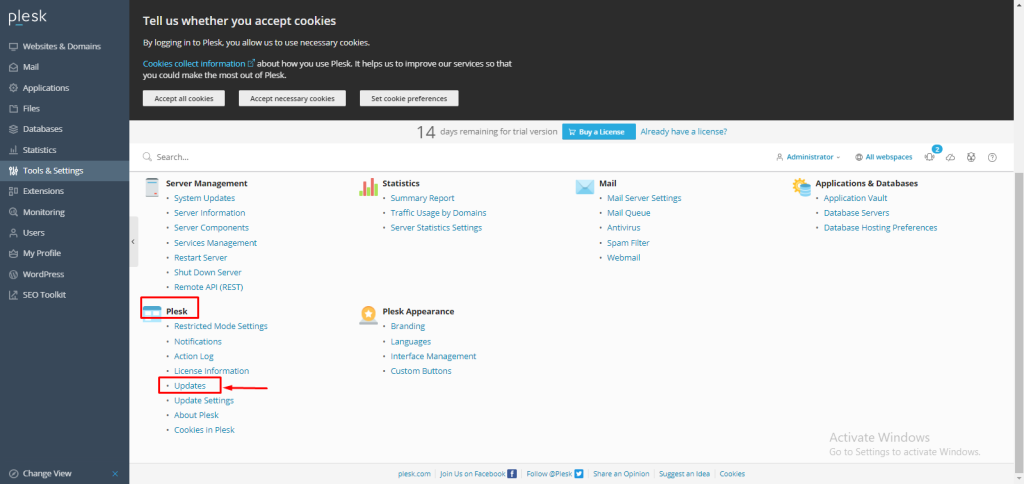Click Shut Down Server link
1024x484 pixels.
point(208,272)
